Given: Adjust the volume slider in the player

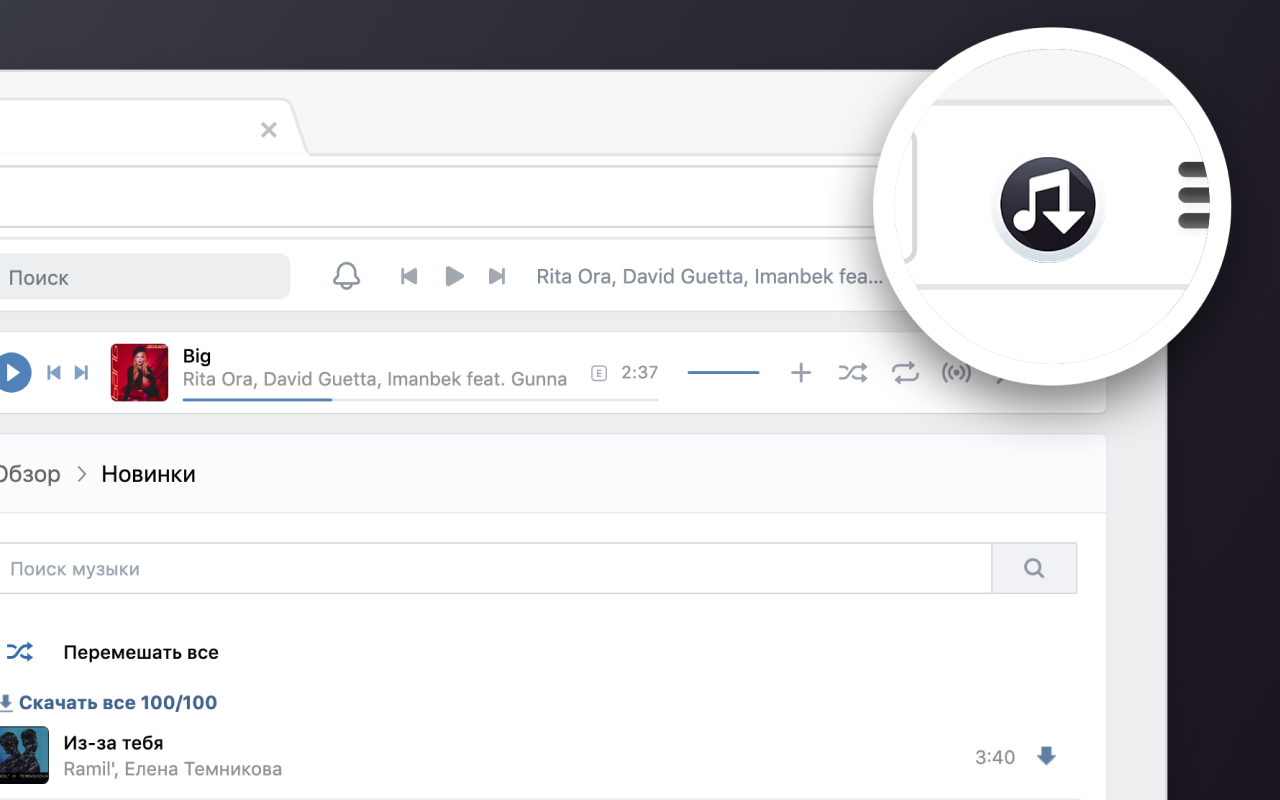Looking at the screenshot, I should coord(723,373).
